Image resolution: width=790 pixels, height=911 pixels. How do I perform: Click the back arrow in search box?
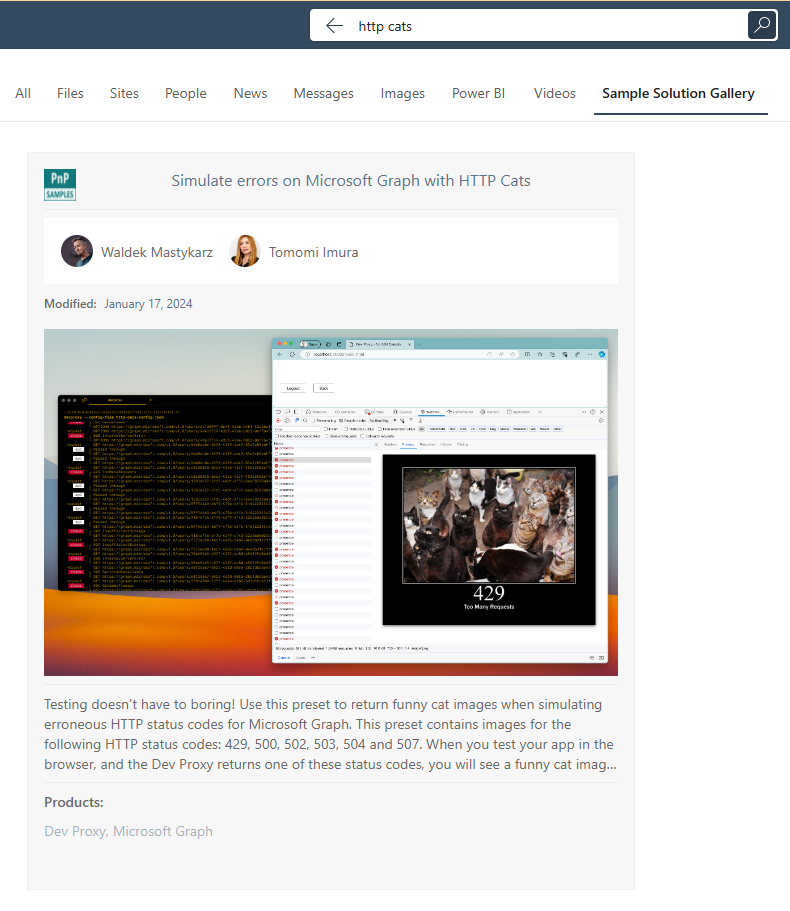pos(335,26)
